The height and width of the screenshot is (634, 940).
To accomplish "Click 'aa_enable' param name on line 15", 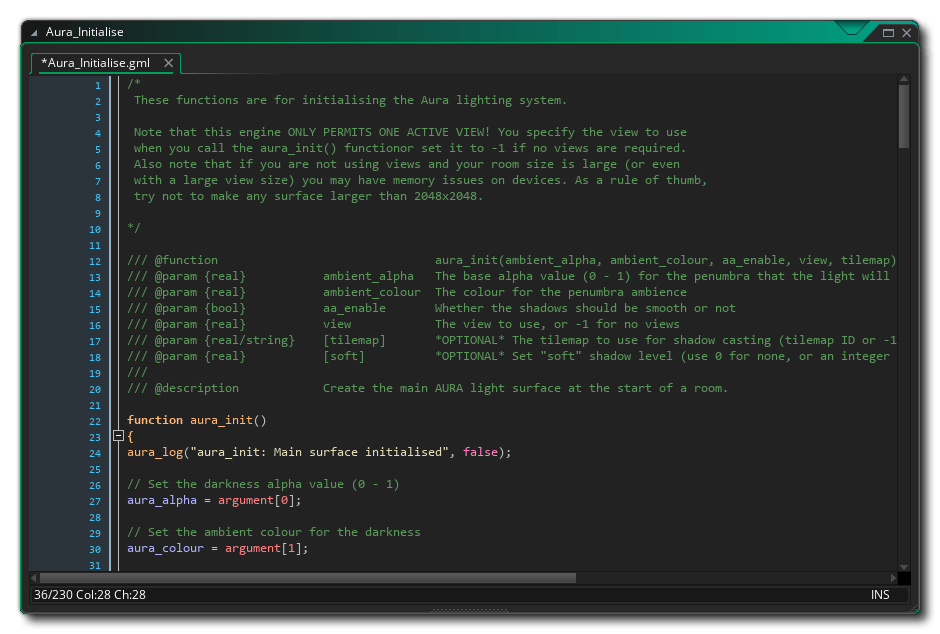I will click(x=354, y=308).
